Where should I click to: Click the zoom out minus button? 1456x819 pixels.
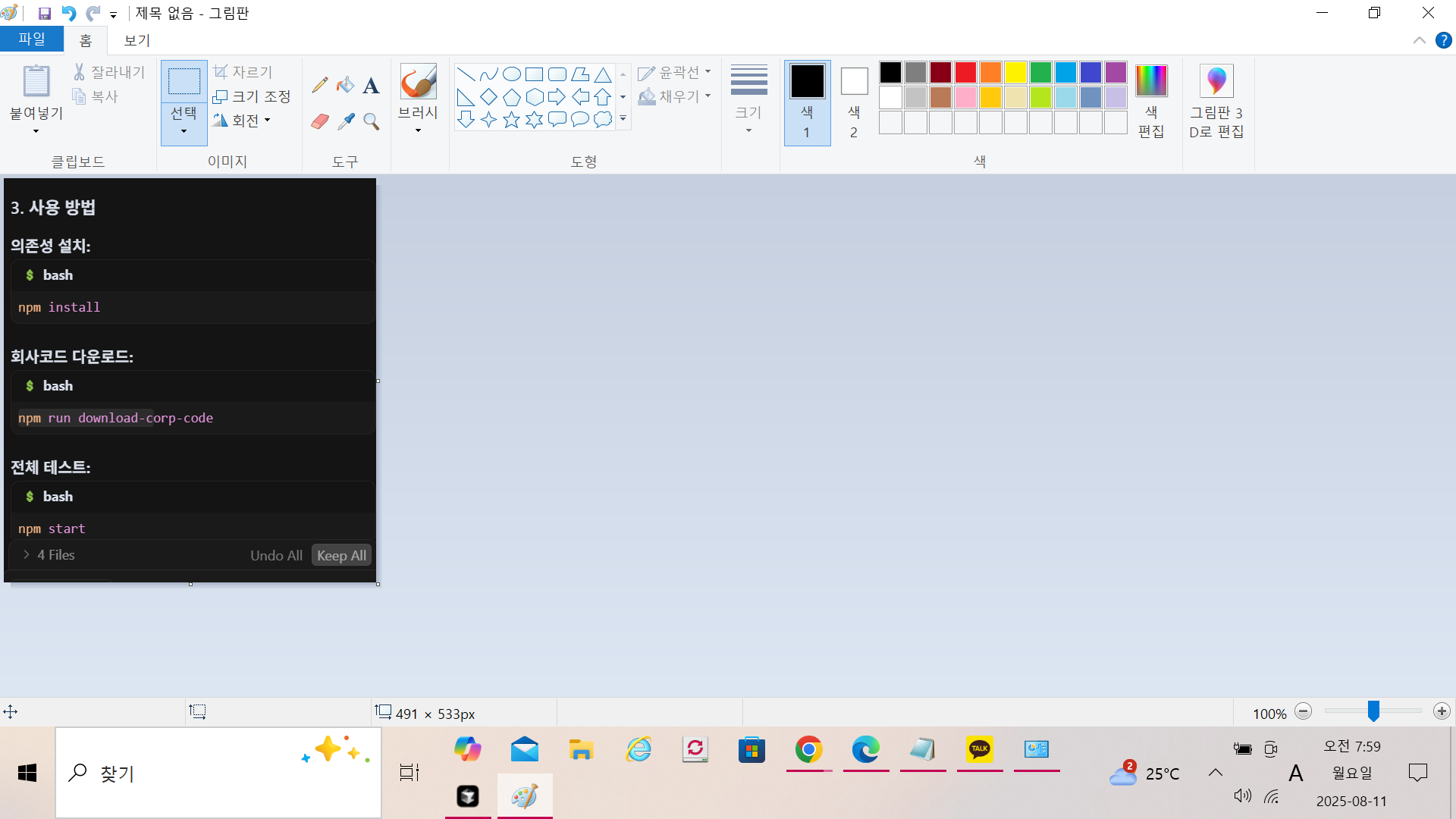(1304, 711)
